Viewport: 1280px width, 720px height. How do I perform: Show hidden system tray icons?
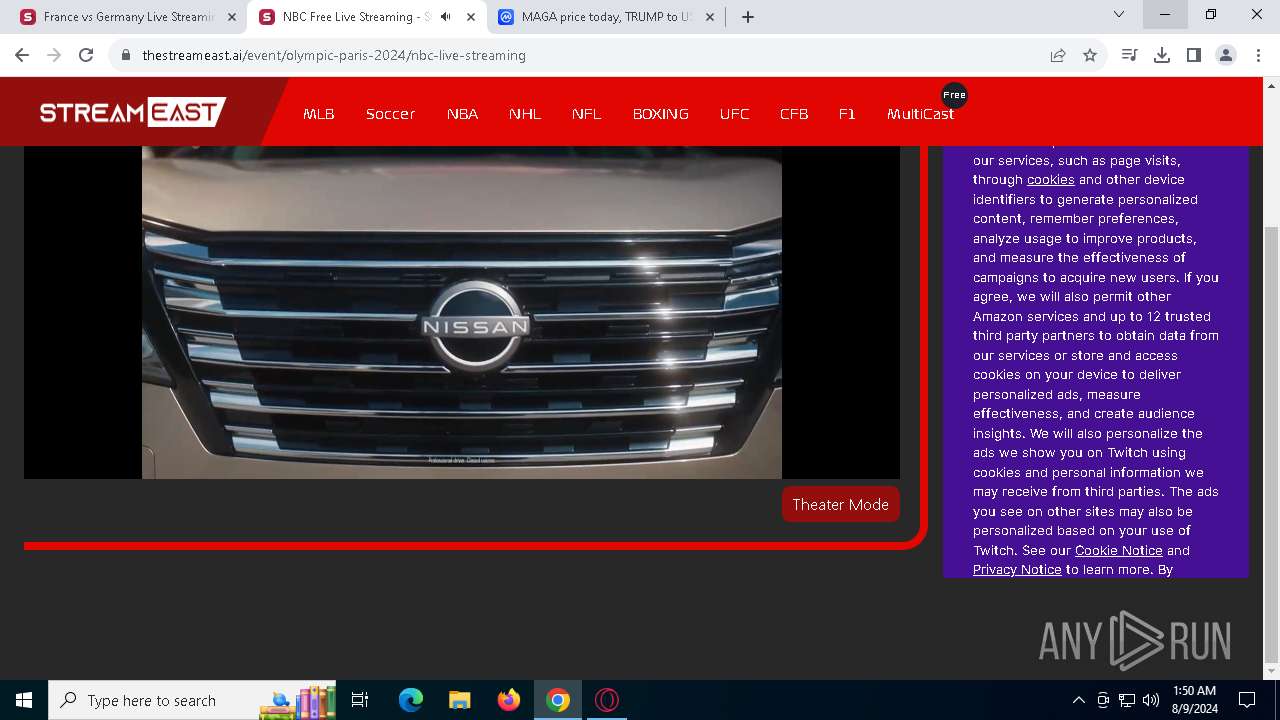tap(1078, 700)
